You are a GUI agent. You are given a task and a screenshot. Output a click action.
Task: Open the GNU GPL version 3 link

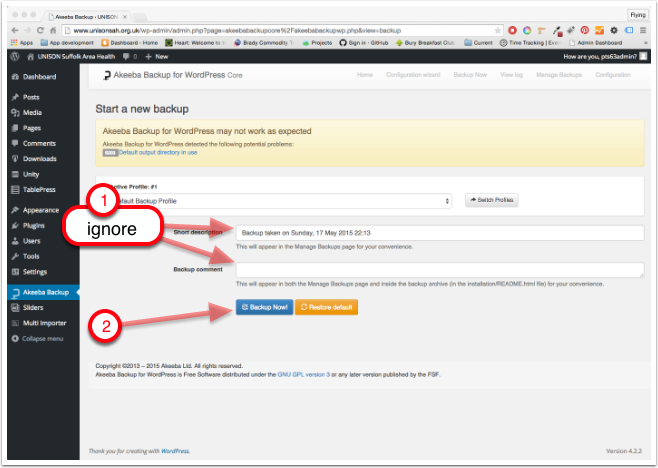pos(303,374)
